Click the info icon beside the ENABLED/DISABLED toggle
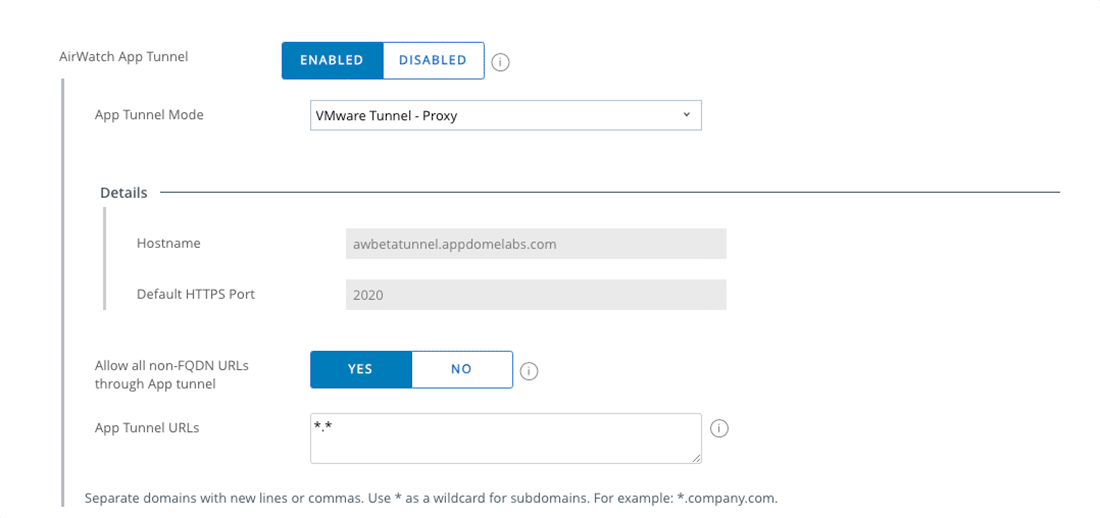Screen dimensions: 1100x518 click(501, 62)
